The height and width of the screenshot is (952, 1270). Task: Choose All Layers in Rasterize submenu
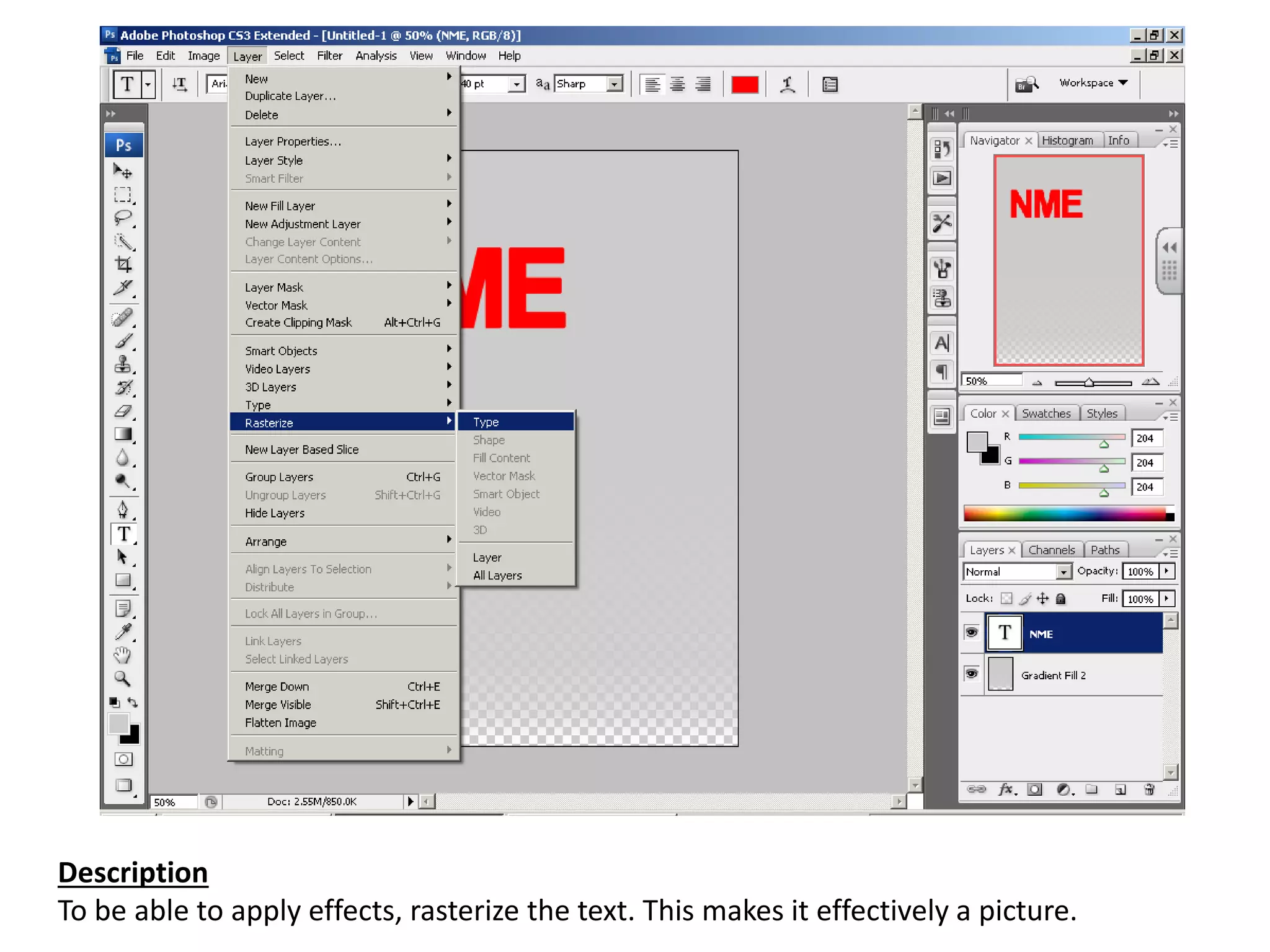pyautogui.click(x=516, y=575)
